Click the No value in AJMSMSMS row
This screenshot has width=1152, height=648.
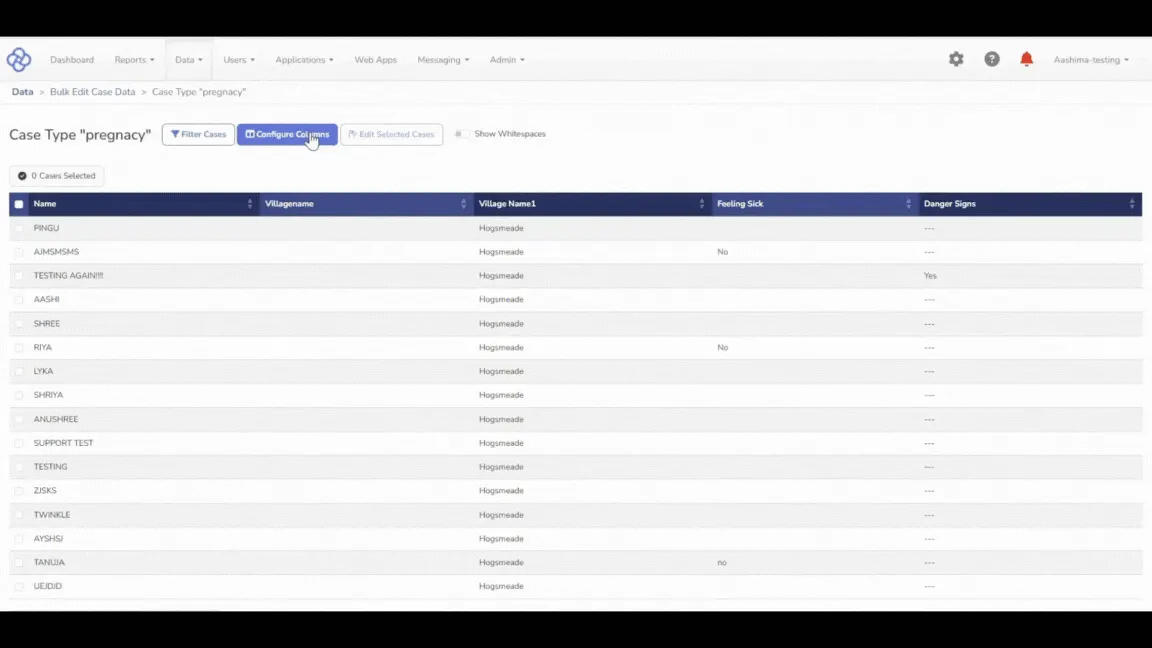tap(723, 252)
